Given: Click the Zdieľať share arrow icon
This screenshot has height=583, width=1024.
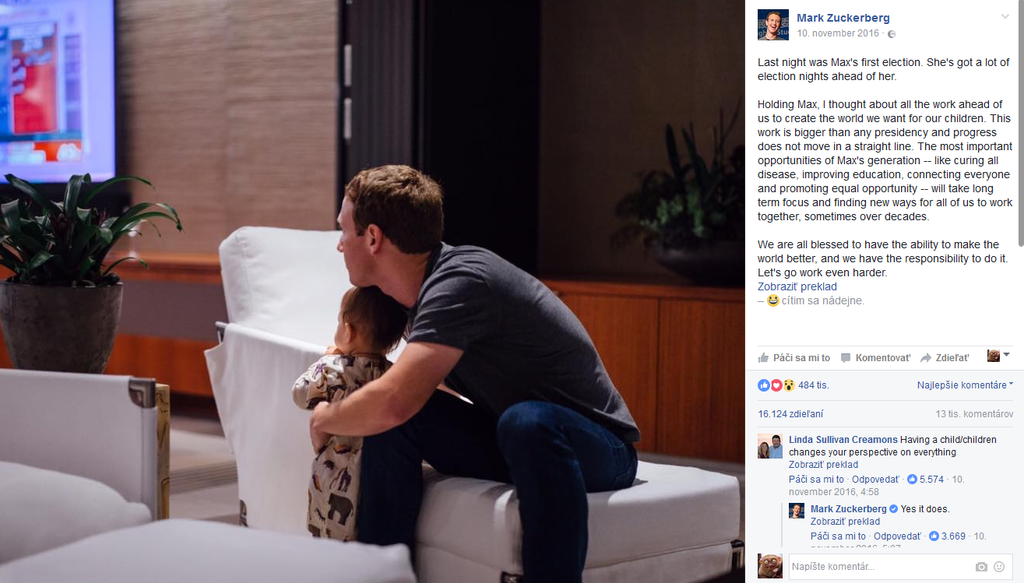Looking at the screenshot, I should coord(925,358).
